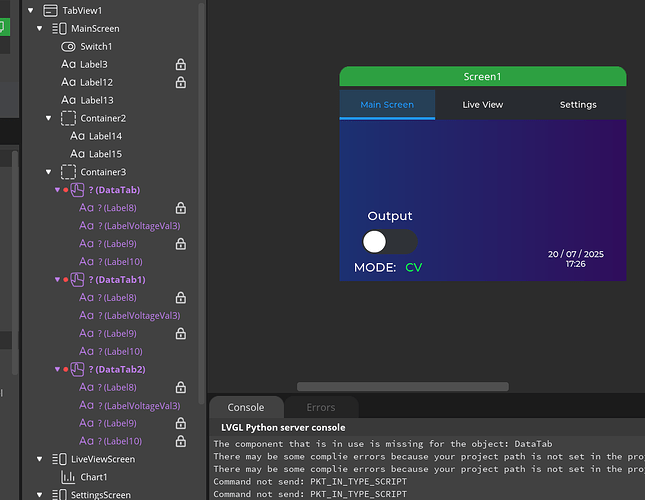
Task: Click the Output label in the preview
Action: (x=390, y=216)
